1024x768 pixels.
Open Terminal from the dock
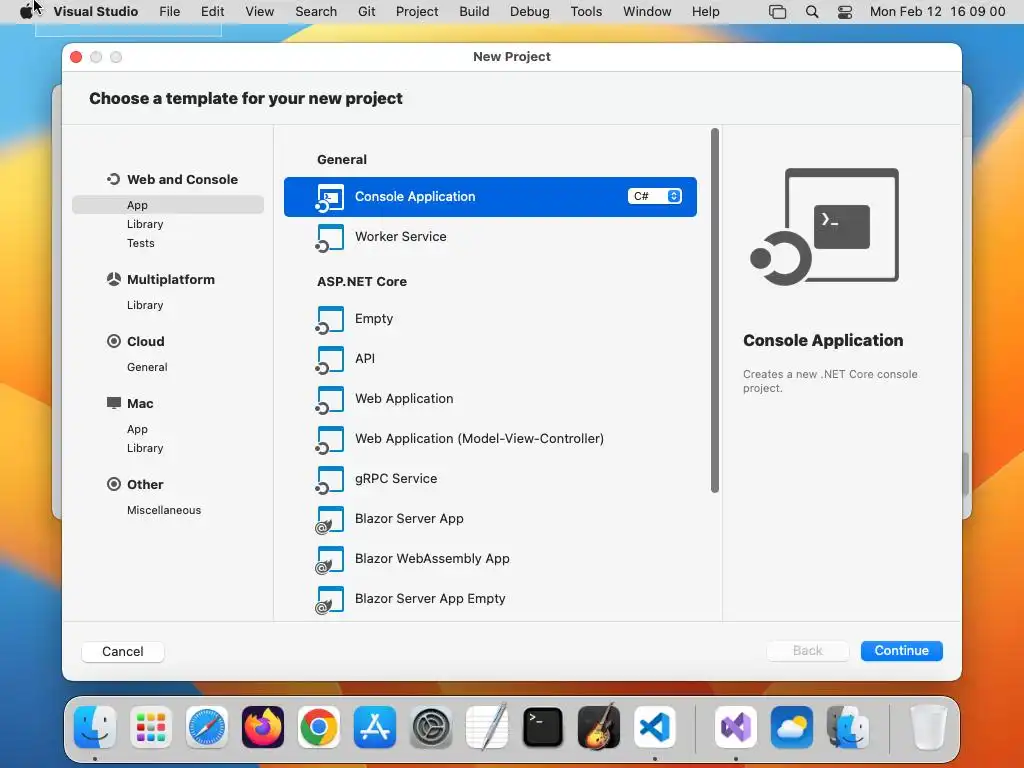click(543, 727)
